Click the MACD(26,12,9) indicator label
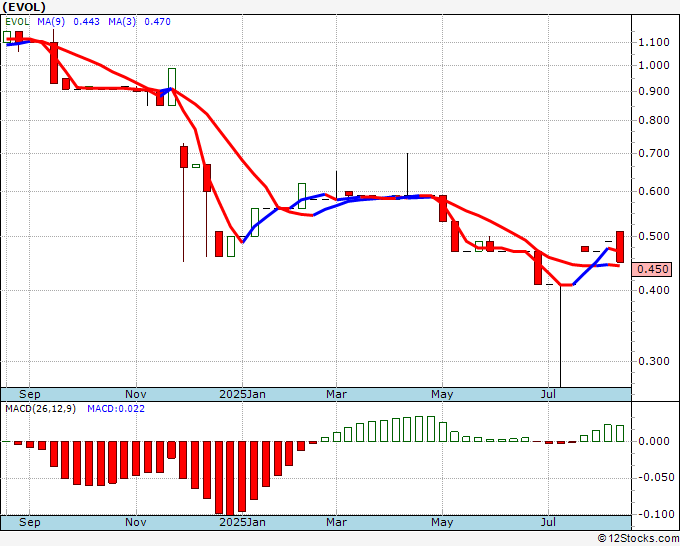This screenshot has width=680, height=546. tap(40, 409)
